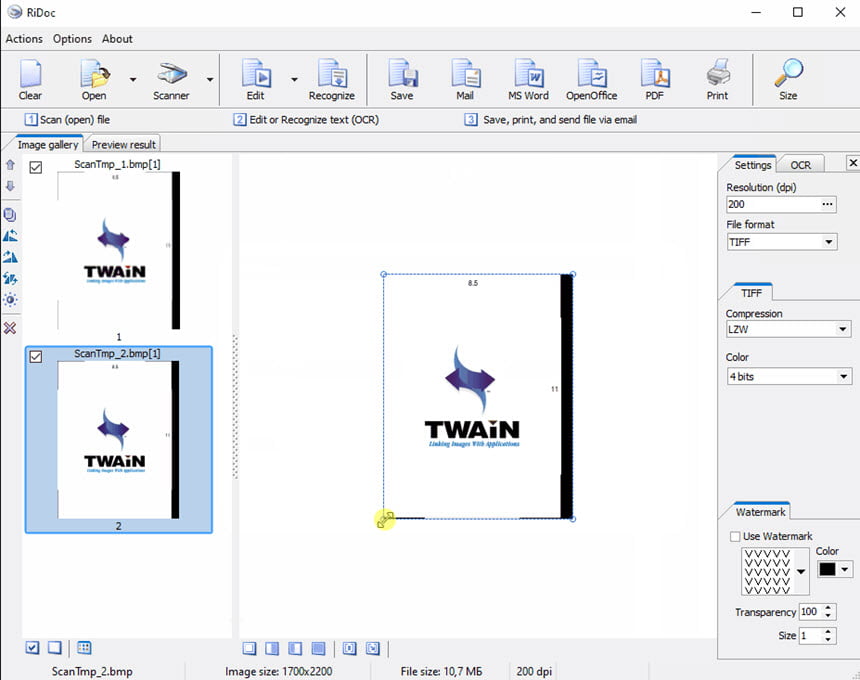Export the document as PDF

coord(655,80)
